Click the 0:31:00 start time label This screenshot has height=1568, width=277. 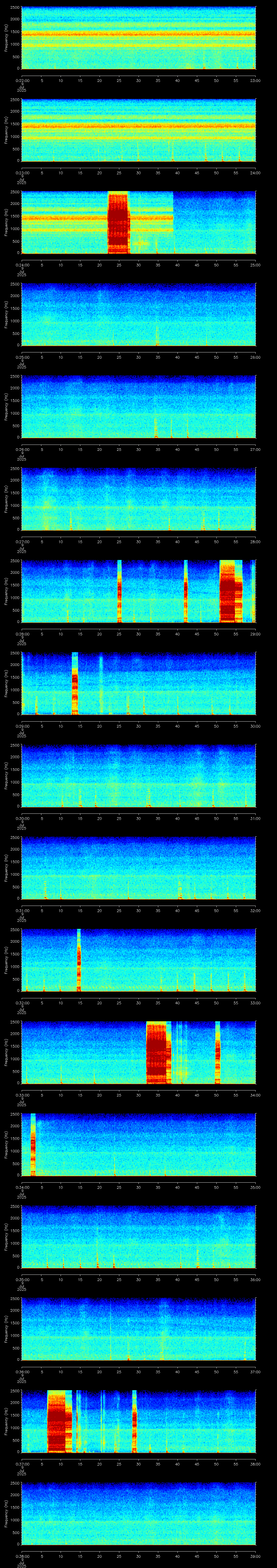pyautogui.click(x=22, y=910)
